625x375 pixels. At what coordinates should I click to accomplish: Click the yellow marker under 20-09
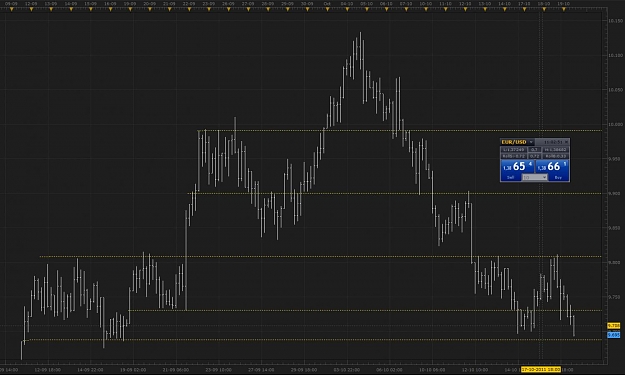149,9
